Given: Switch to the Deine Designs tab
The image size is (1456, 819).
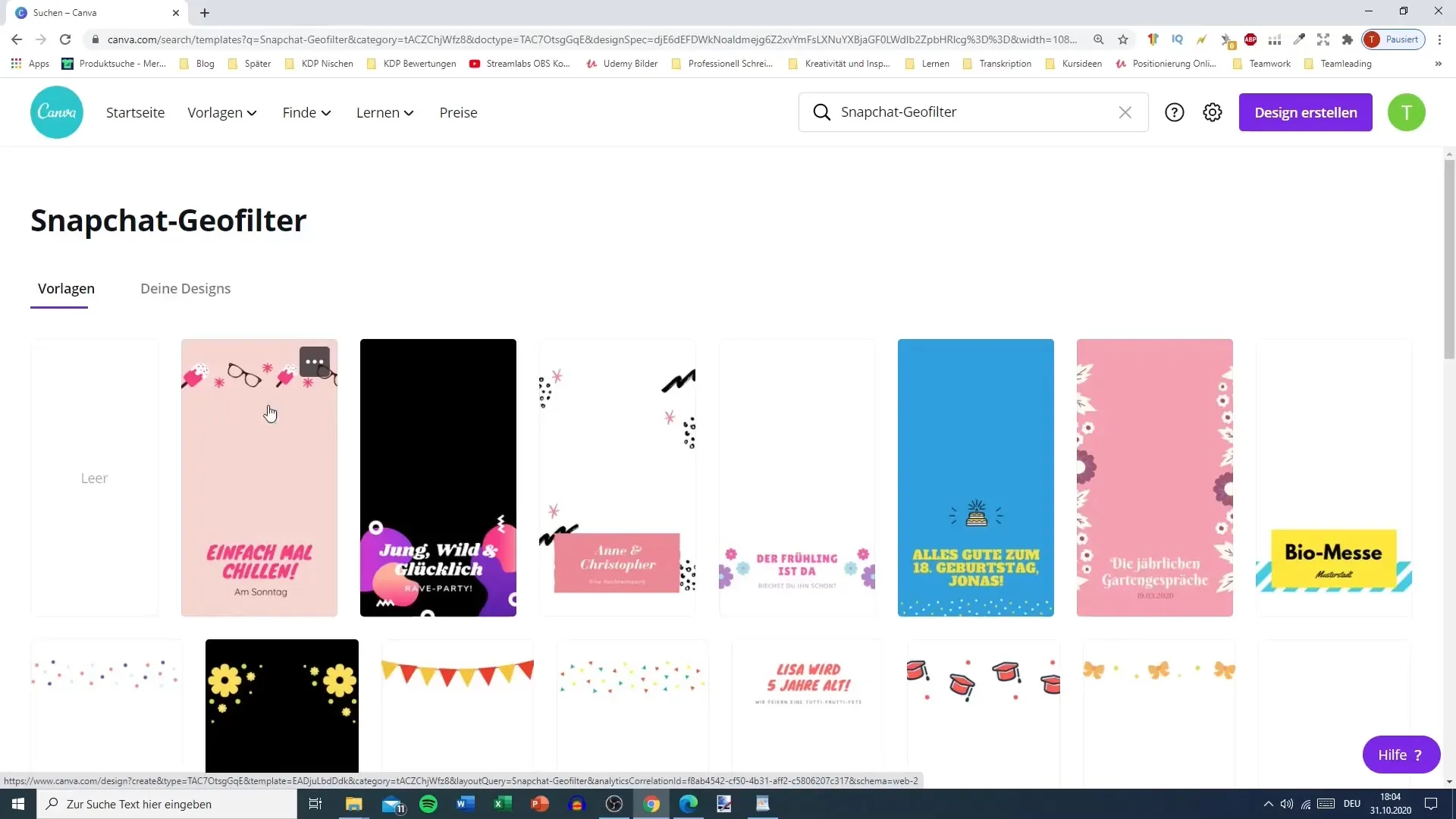Looking at the screenshot, I should [186, 289].
